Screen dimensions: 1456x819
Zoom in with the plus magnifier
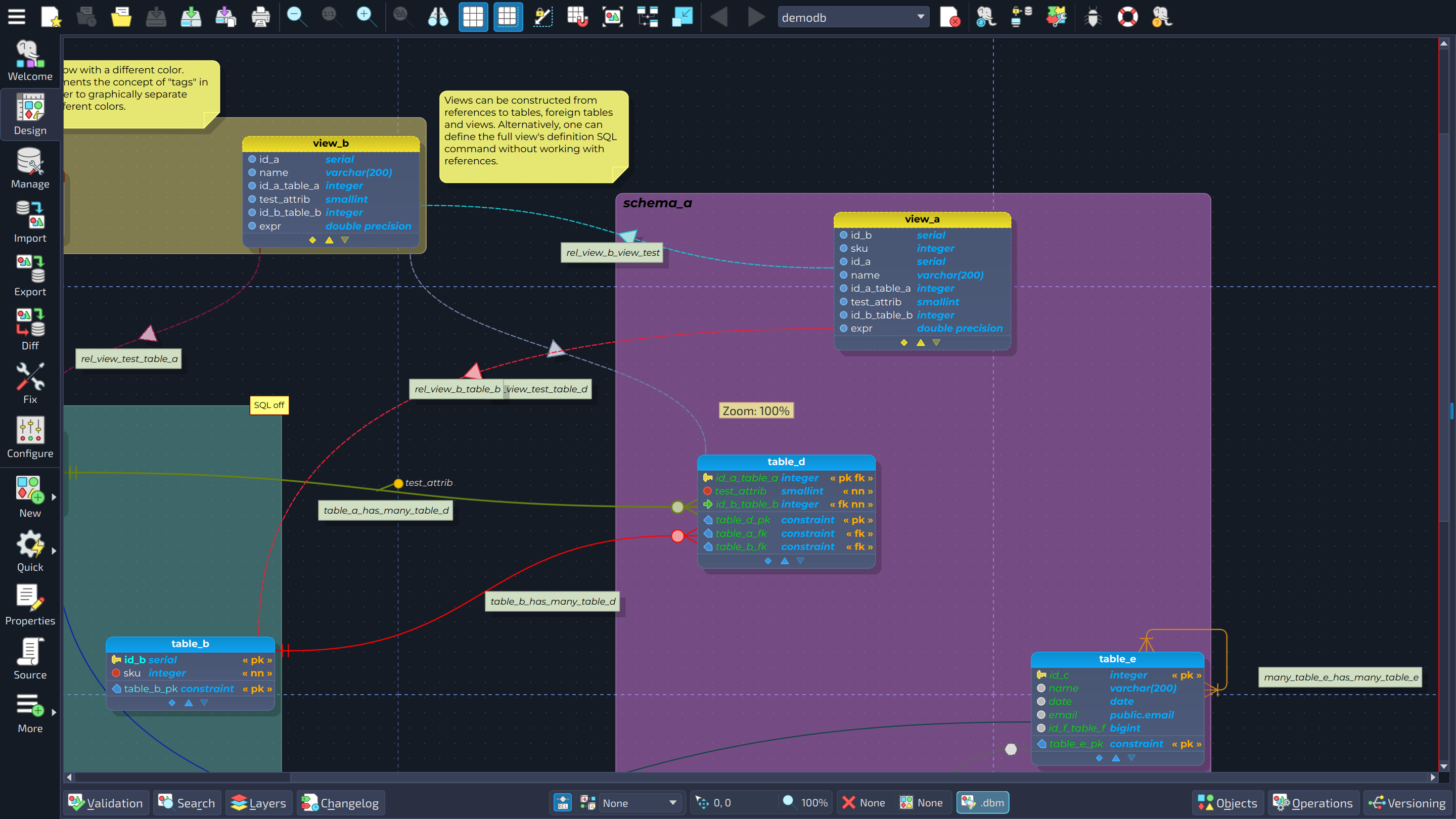pos(366,17)
